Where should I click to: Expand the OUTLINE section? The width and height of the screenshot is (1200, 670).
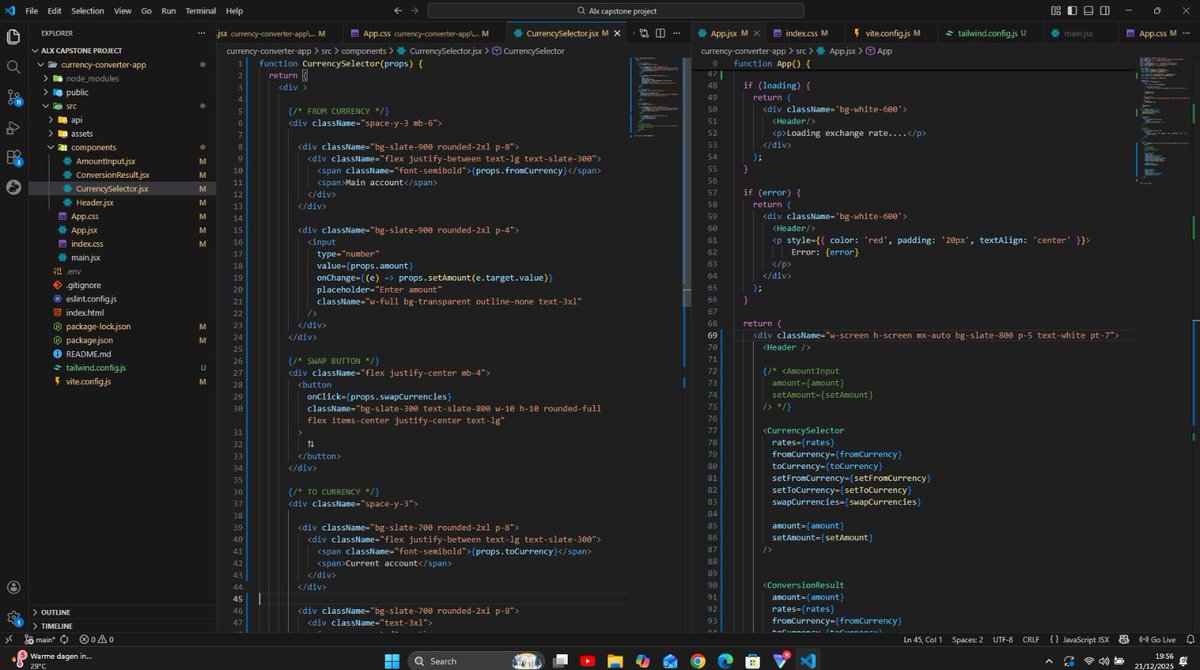pyautogui.click(x=55, y=612)
